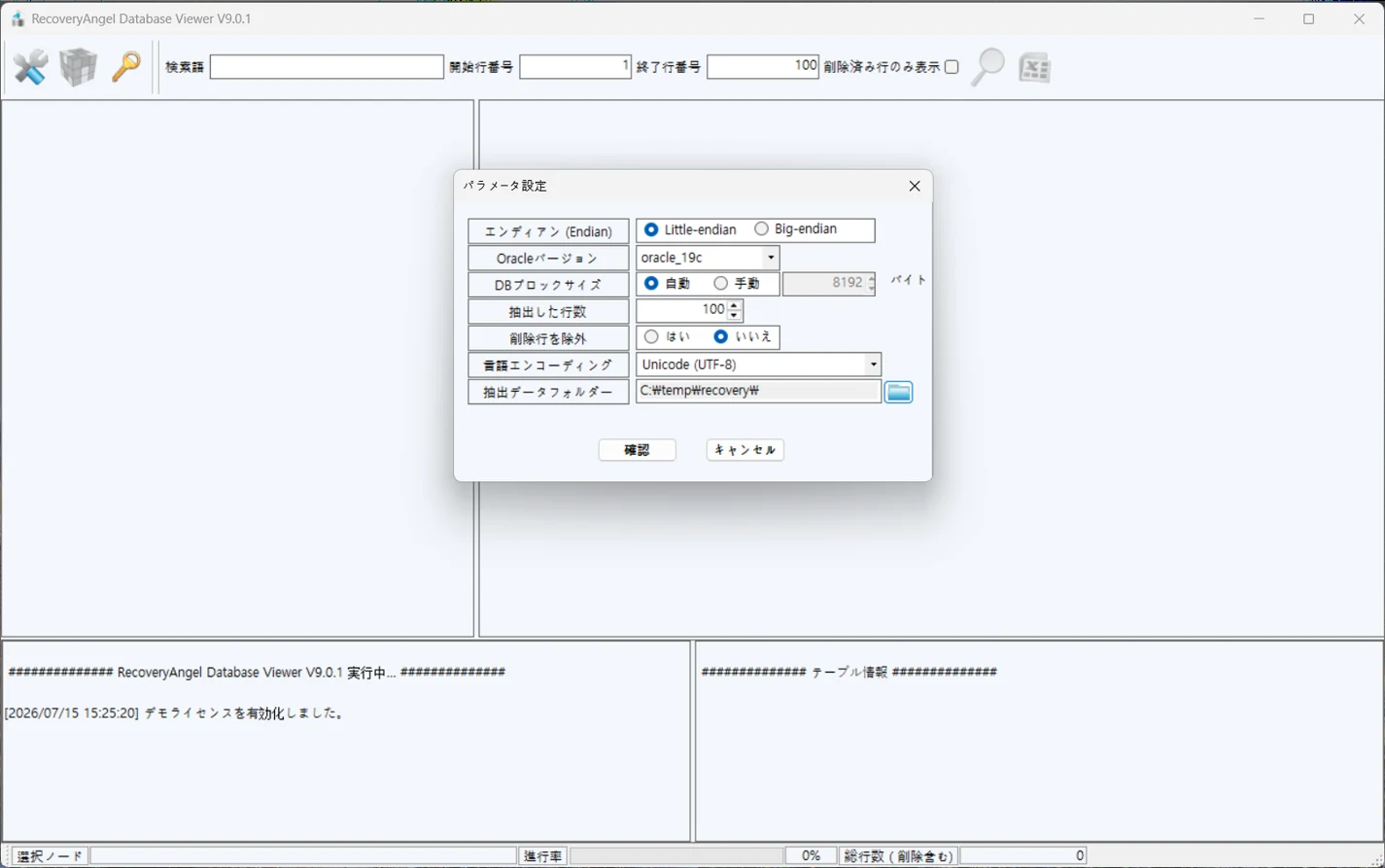Click the Oracleバージョン label button
The width and height of the screenshot is (1385, 868).
548,258
